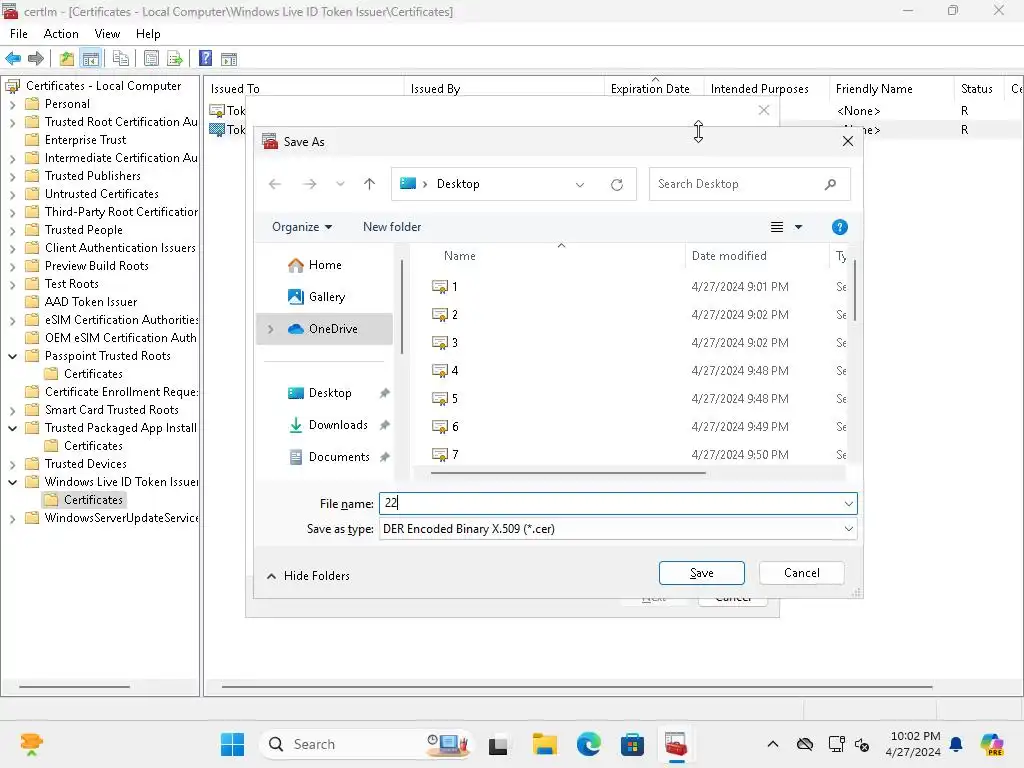Expand the Personal tree node
The width and height of the screenshot is (1024, 768).
[12, 104]
